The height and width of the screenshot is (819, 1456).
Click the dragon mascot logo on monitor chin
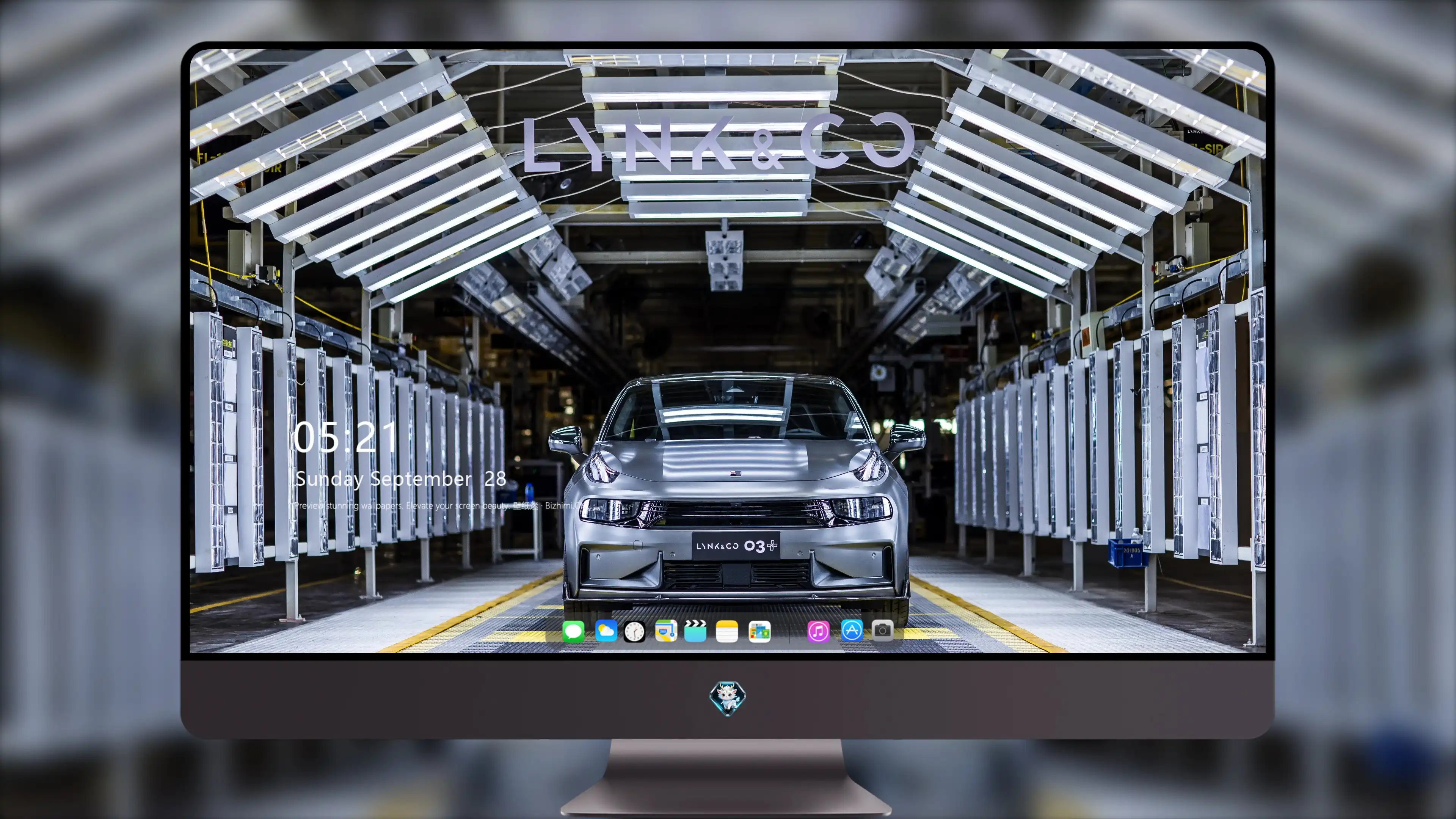click(x=728, y=698)
